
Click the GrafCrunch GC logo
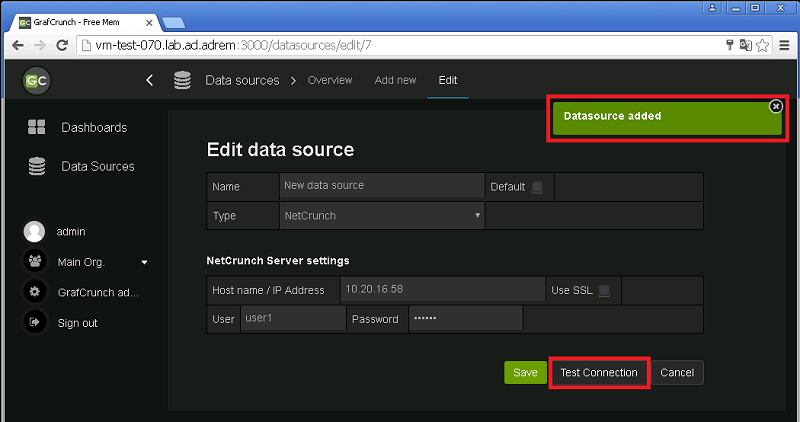point(36,81)
